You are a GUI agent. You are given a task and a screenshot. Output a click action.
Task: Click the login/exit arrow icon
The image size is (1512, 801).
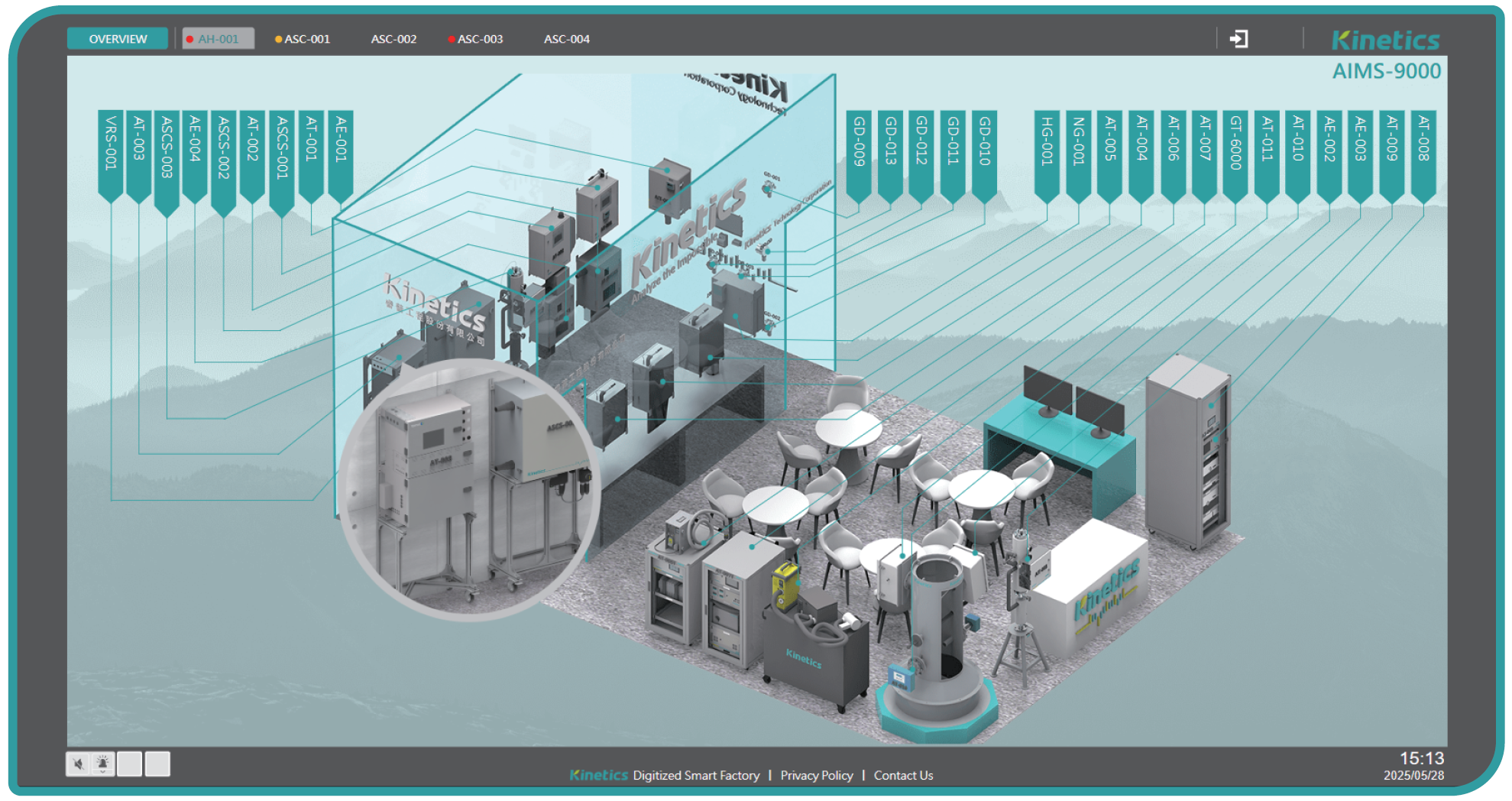[x=1238, y=39]
